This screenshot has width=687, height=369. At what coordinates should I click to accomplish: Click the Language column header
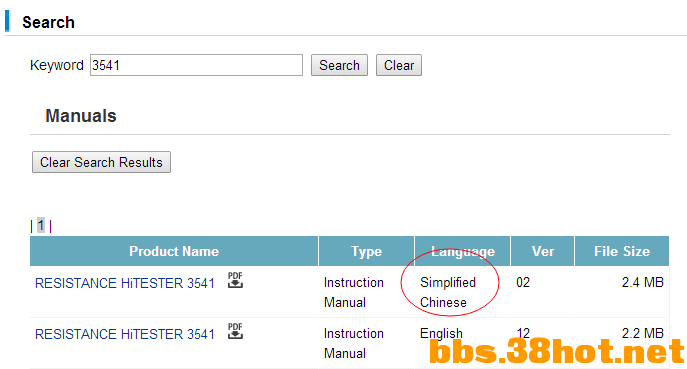point(463,251)
